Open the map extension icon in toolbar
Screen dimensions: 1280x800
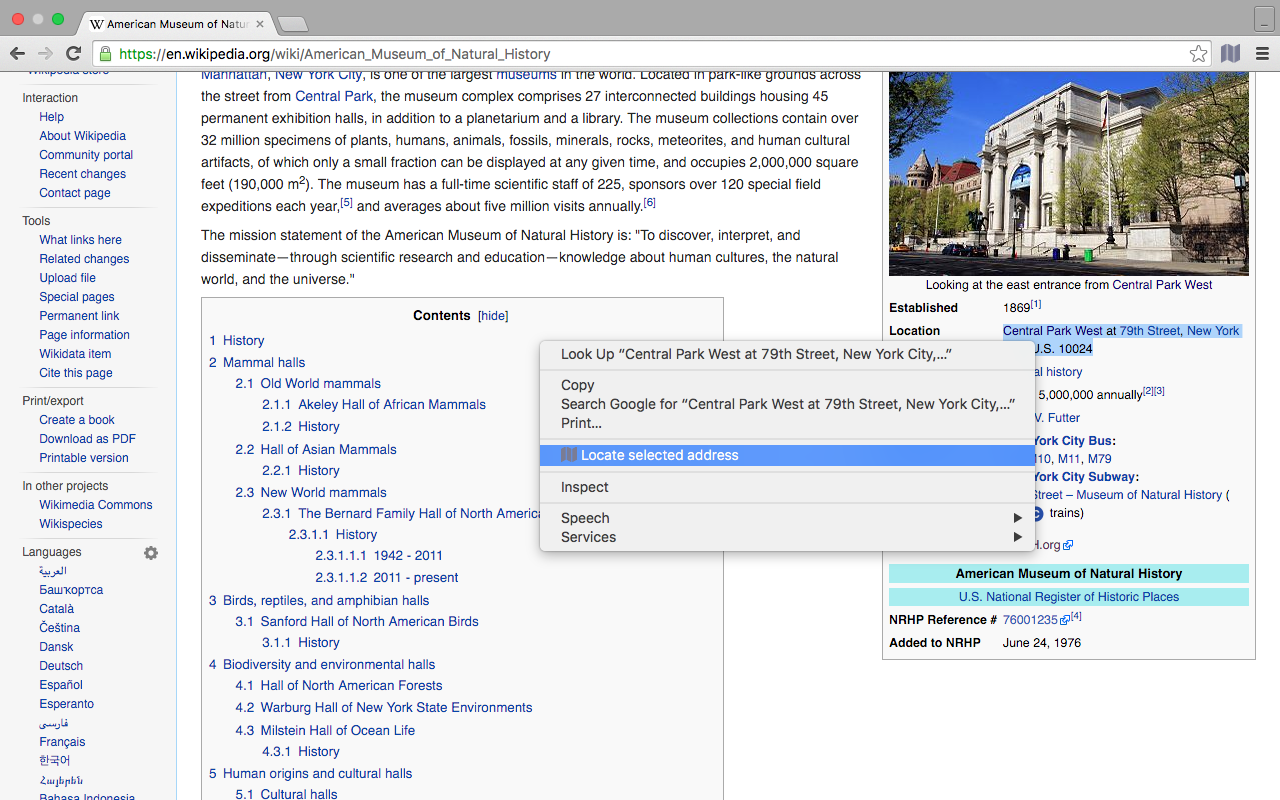(x=1230, y=54)
